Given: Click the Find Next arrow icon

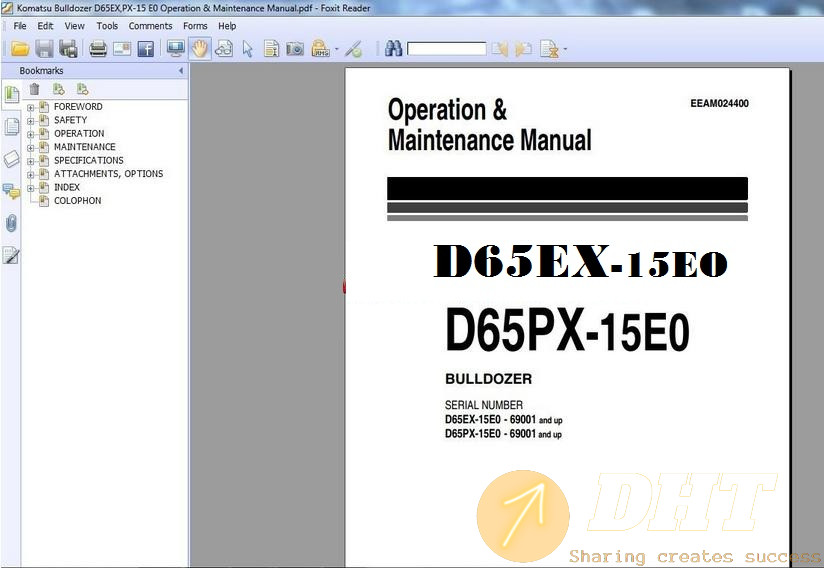Looking at the screenshot, I should click(523, 49).
